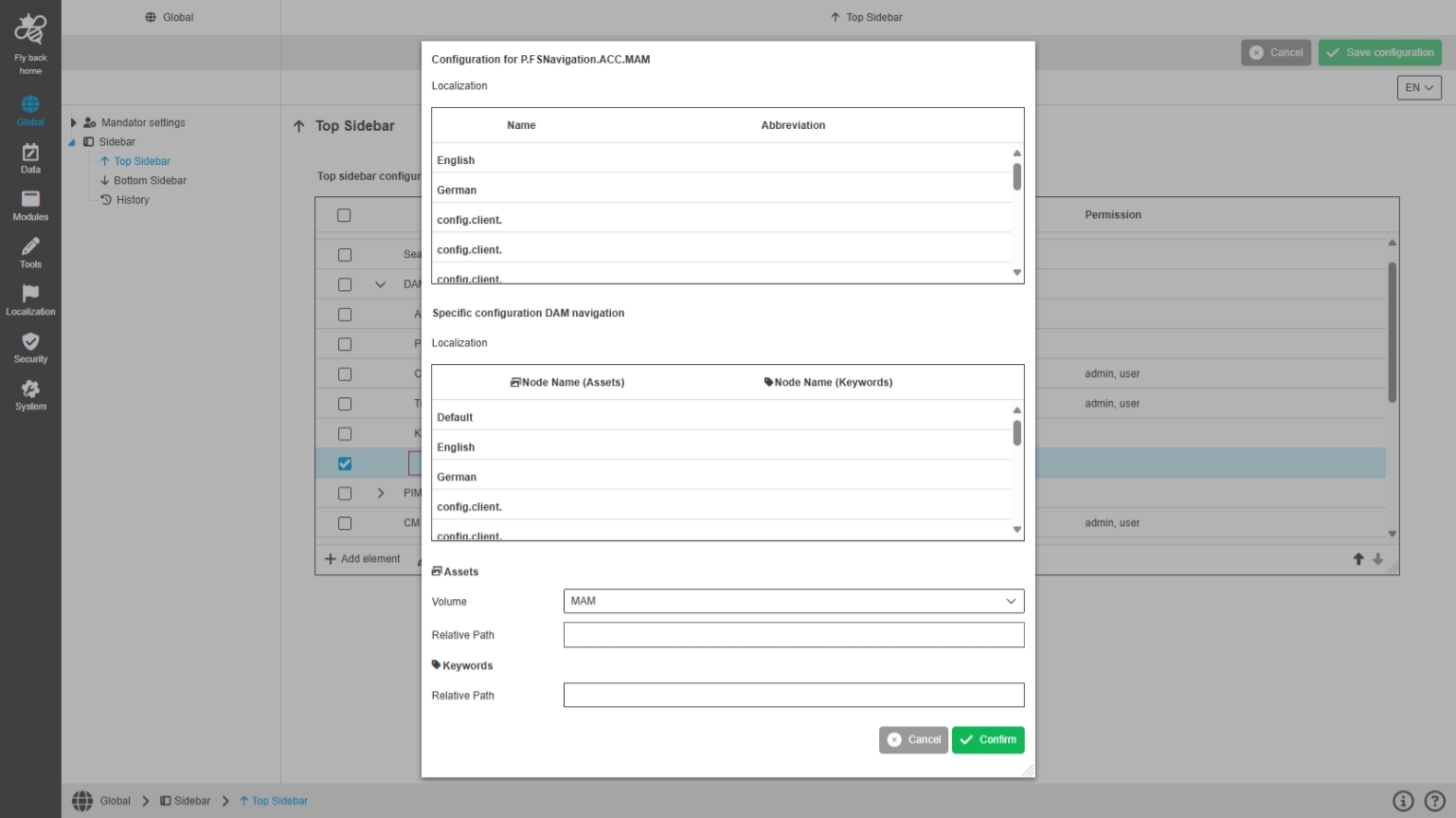Toggle the select-all header checkbox

pyautogui.click(x=344, y=215)
